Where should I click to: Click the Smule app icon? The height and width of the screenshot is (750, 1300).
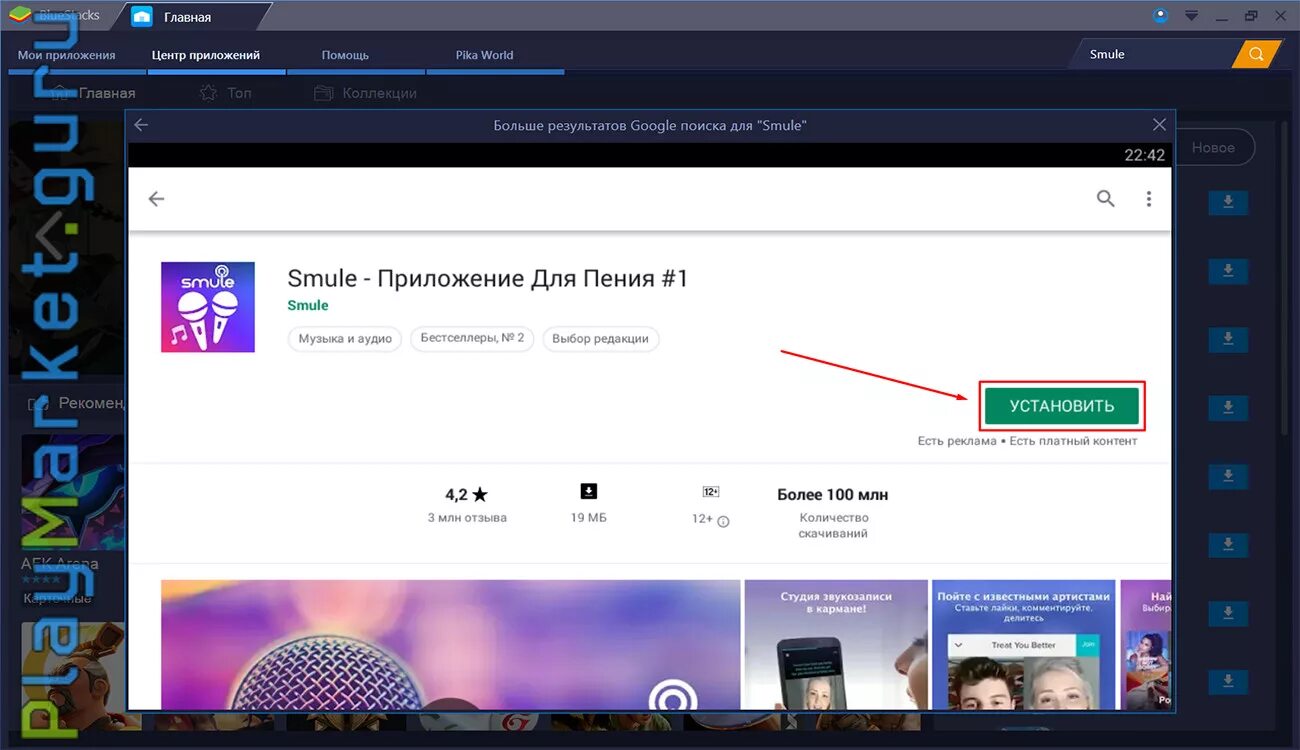click(208, 307)
